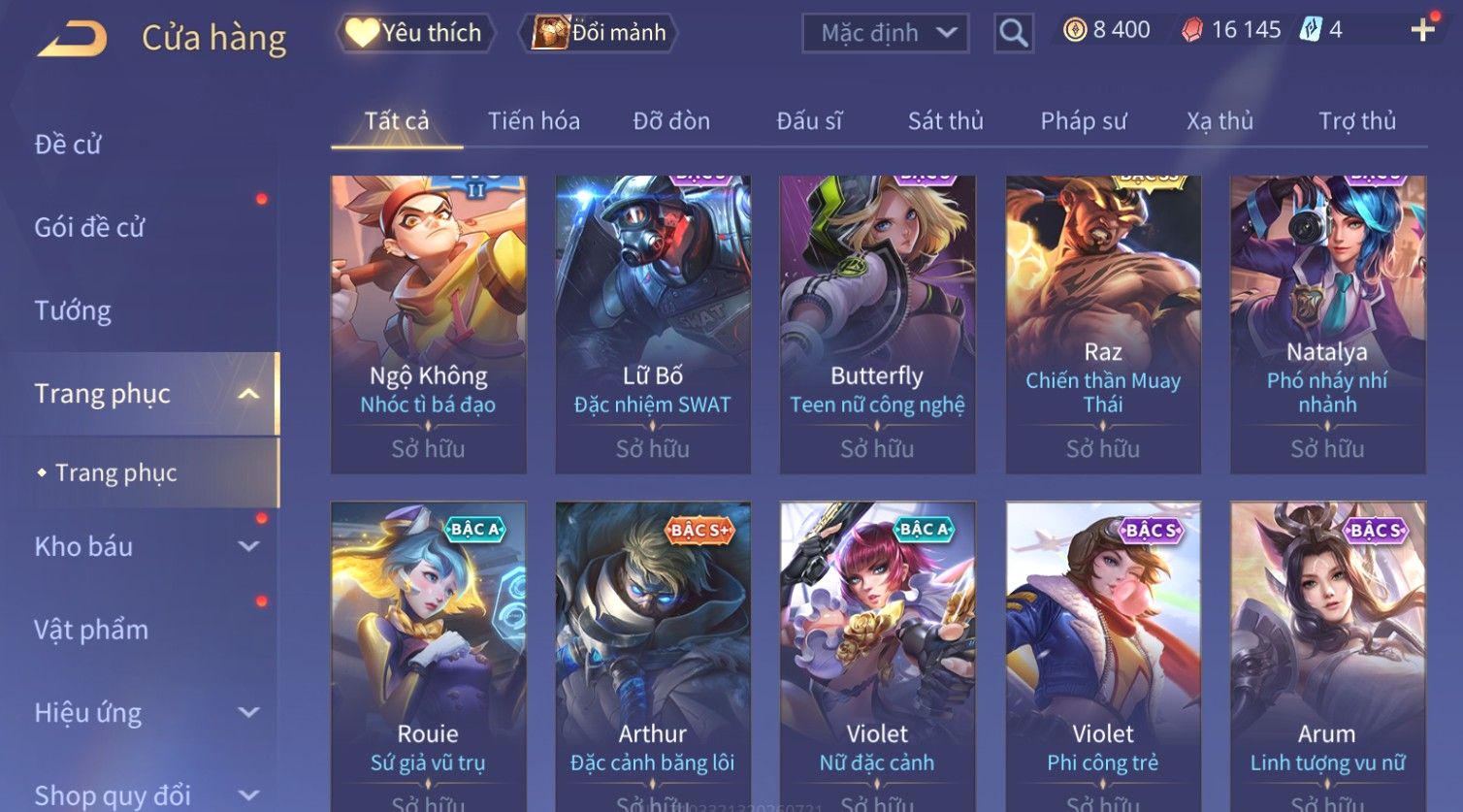Expand the Kho báu sidebar section

(x=248, y=547)
